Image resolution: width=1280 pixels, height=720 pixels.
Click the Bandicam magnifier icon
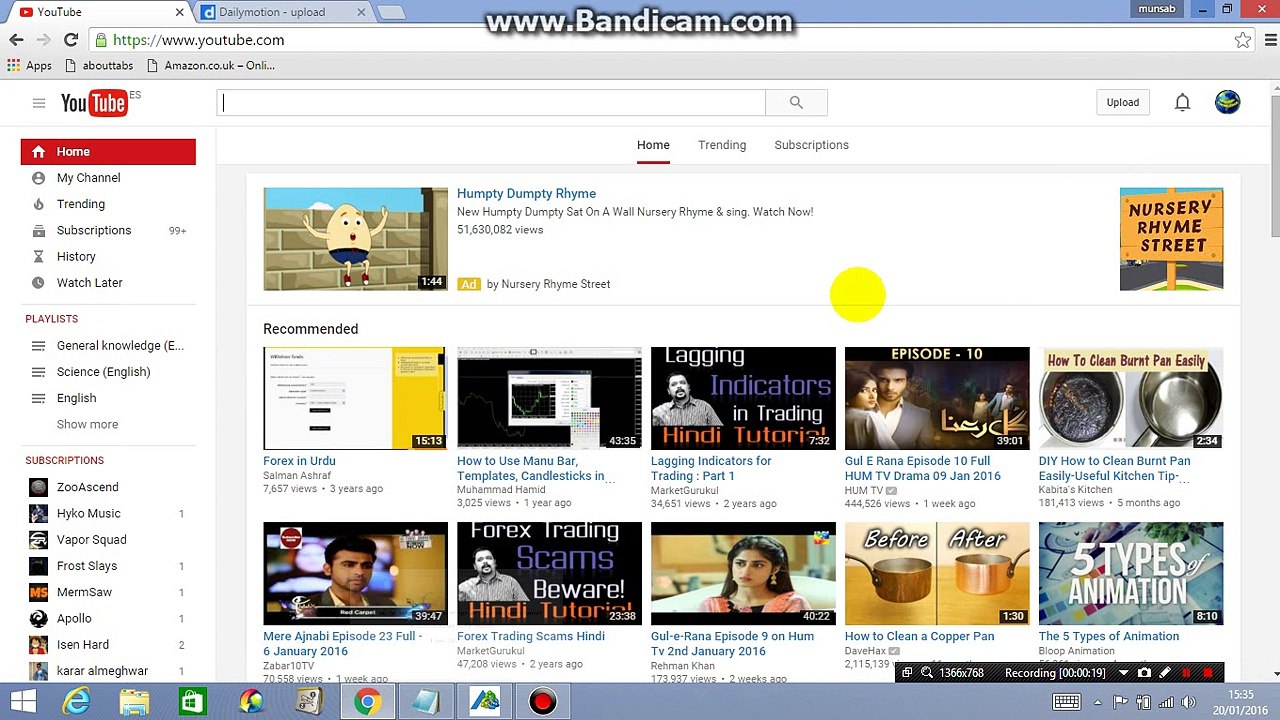point(927,673)
